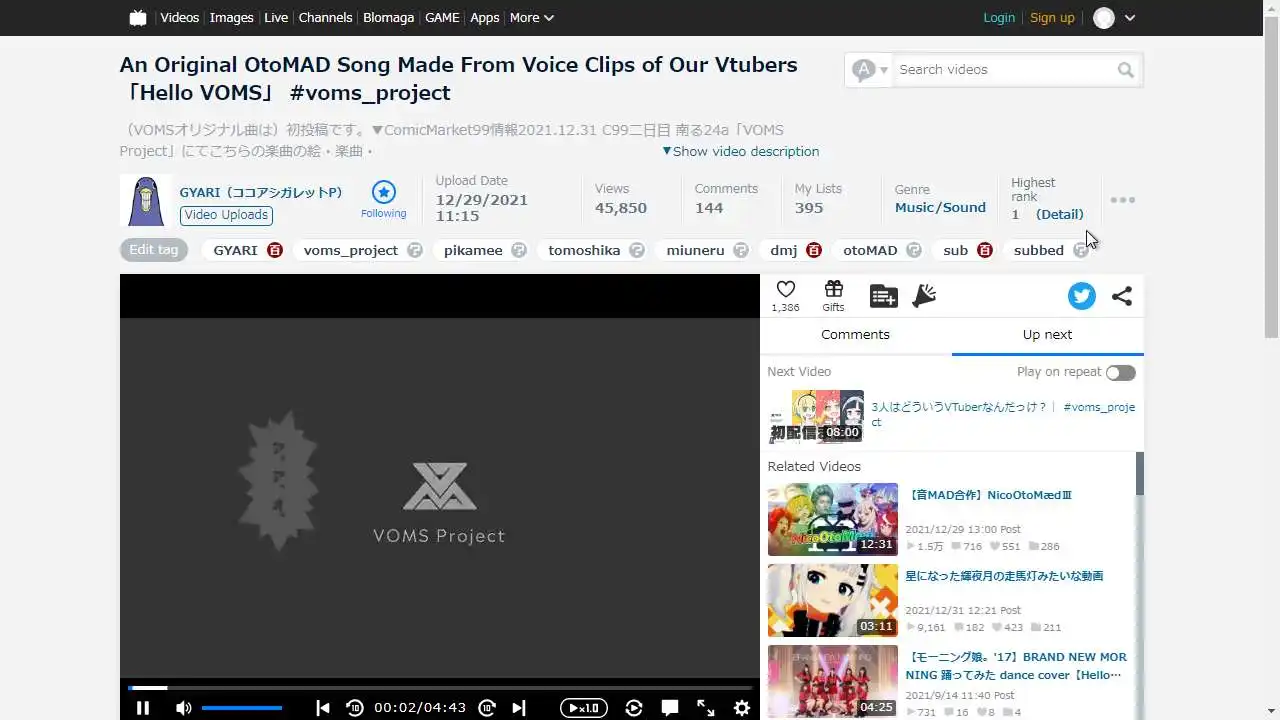This screenshot has width=1280, height=720.
Task: Mute the player volume speaker icon
Action: (x=183, y=707)
